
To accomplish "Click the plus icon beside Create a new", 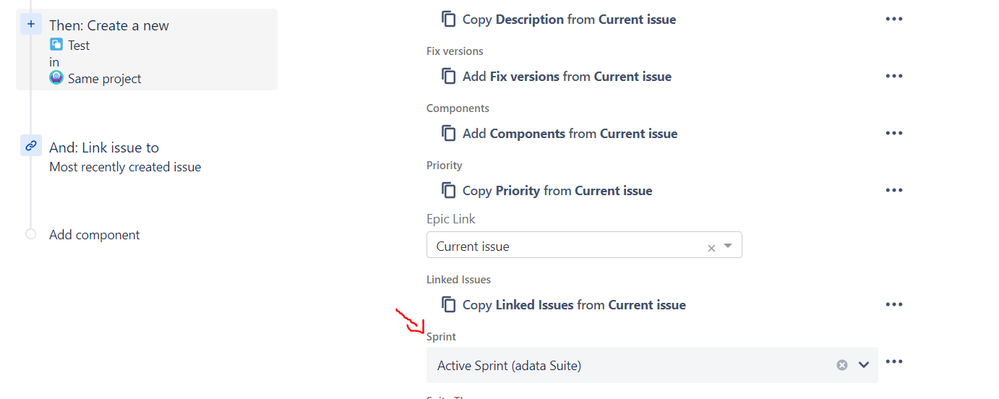I will (x=31, y=24).
